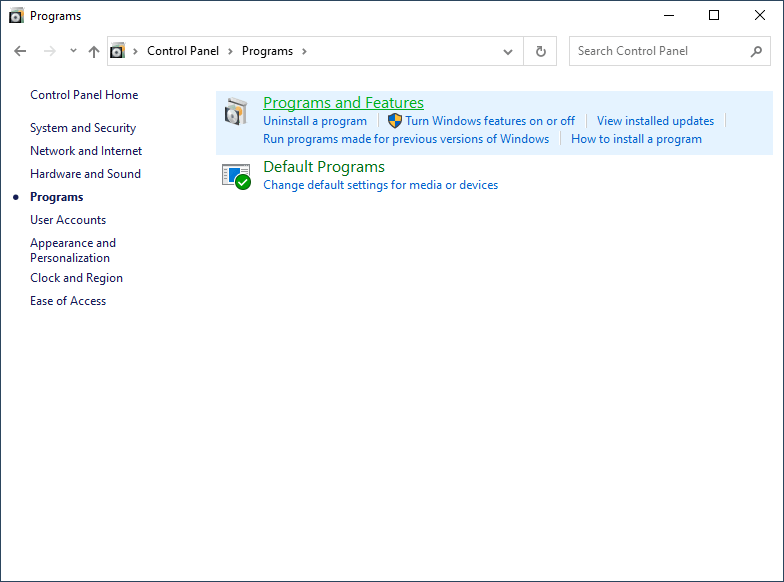
Task: Click the Programs and Features icon
Action: [236, 112]
